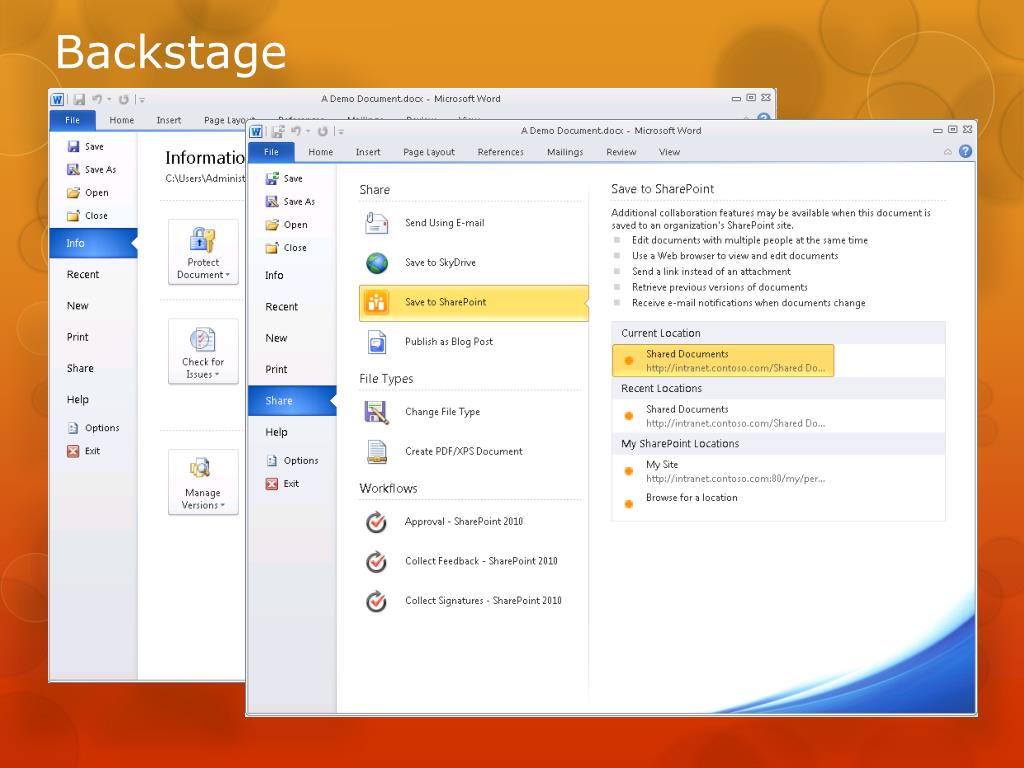
Task: Open the Check for Issues dropdown
Action: click(x=203, y=351)
